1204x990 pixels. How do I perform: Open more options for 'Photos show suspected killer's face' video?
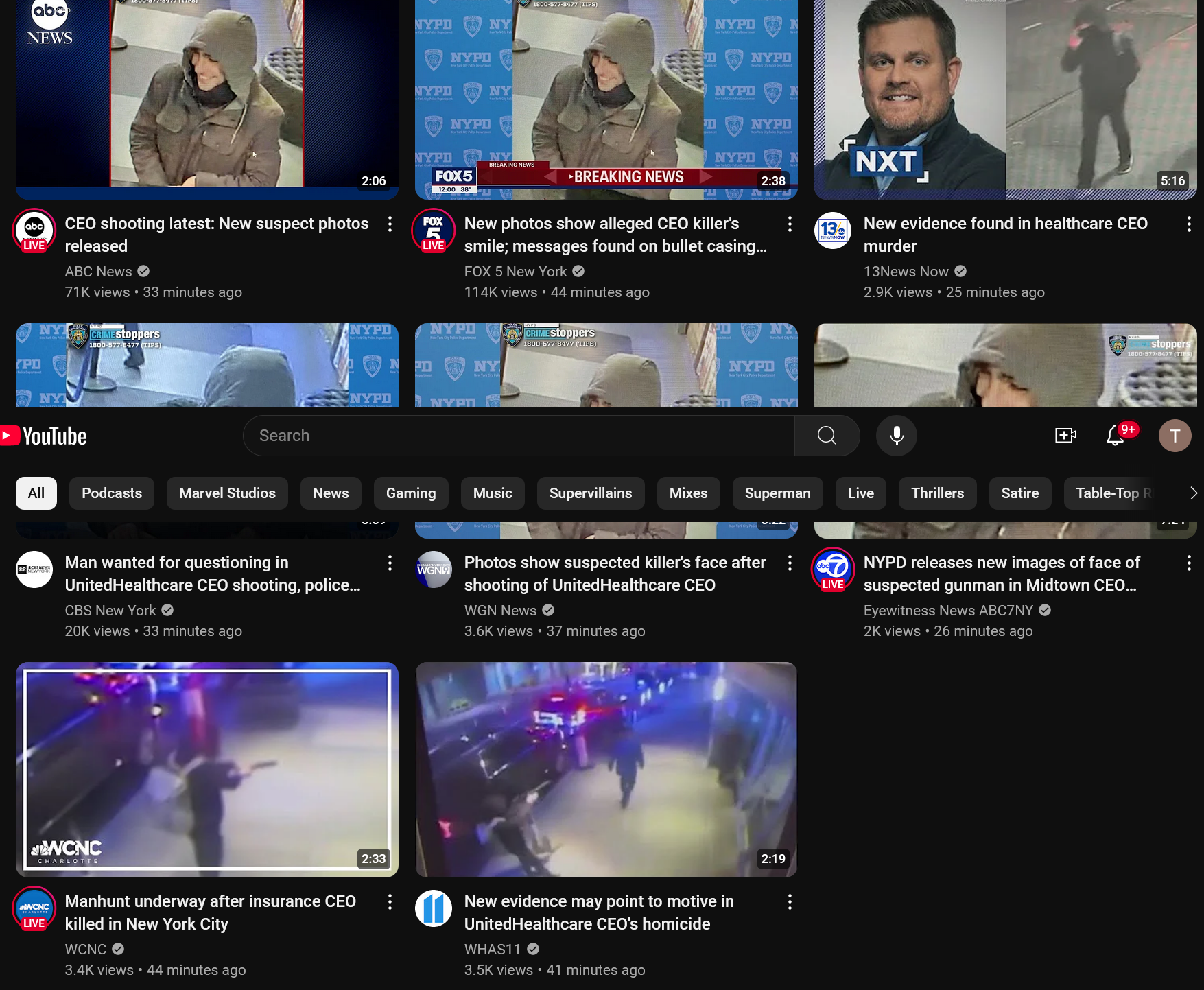[x=790, y=563]
